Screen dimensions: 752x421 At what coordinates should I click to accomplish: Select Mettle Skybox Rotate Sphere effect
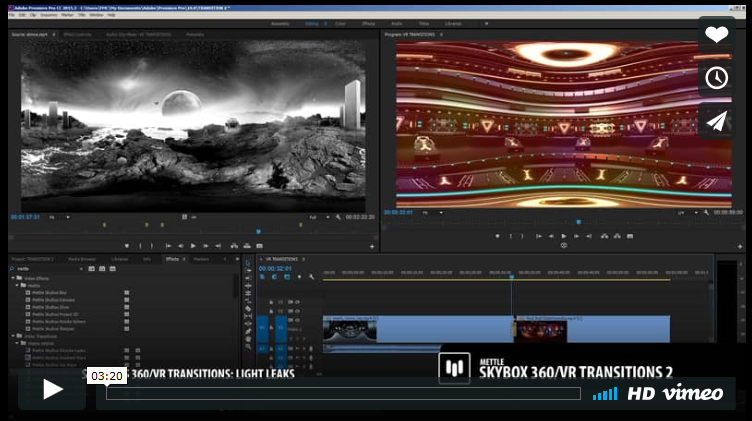[x=59, y=321]
